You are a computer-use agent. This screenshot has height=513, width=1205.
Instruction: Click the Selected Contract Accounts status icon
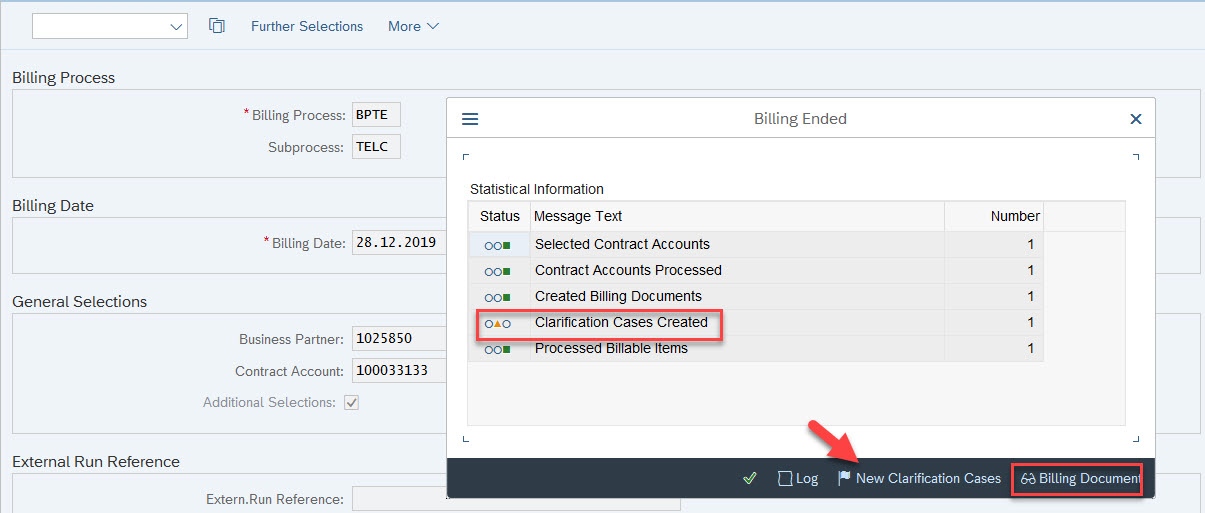click(x=498, y=245)
